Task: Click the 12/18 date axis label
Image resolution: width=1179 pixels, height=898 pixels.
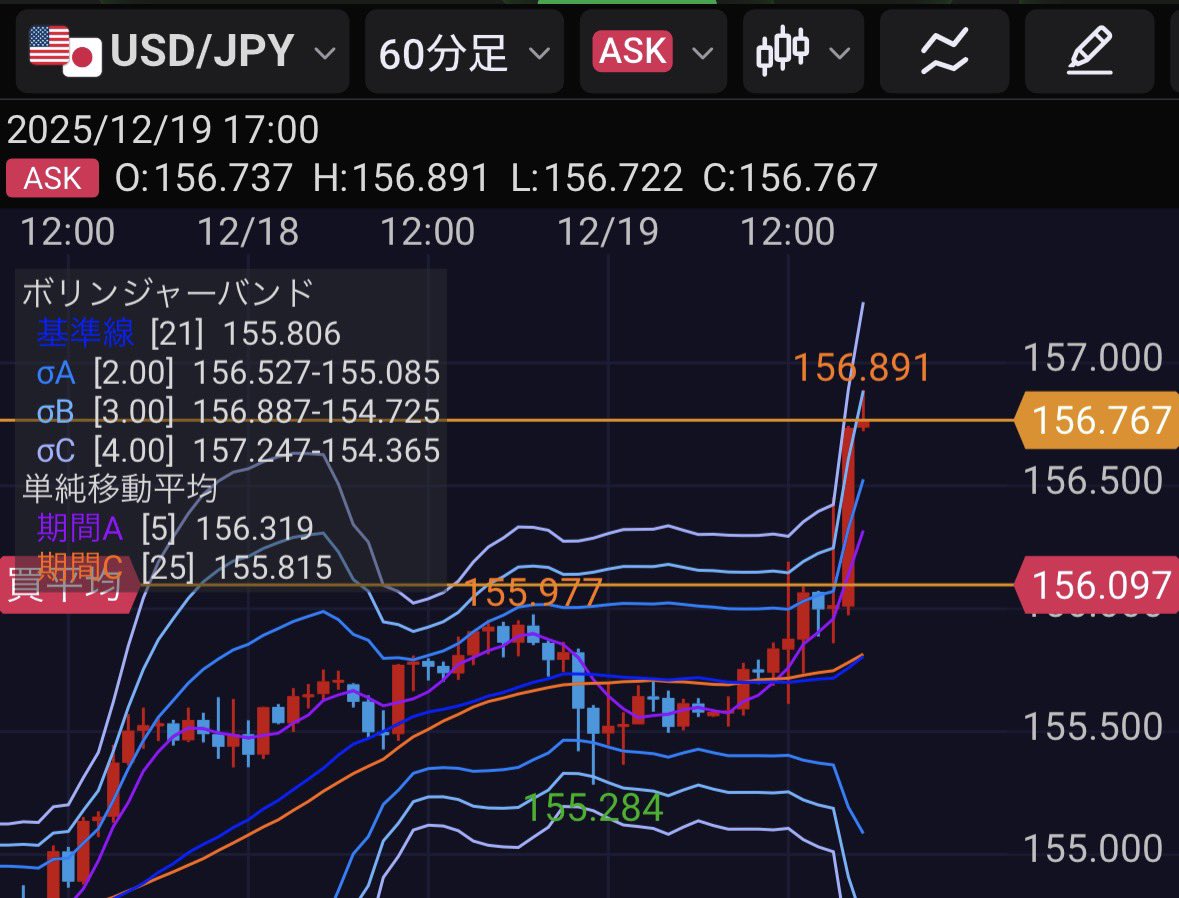Action: [248, 231]
